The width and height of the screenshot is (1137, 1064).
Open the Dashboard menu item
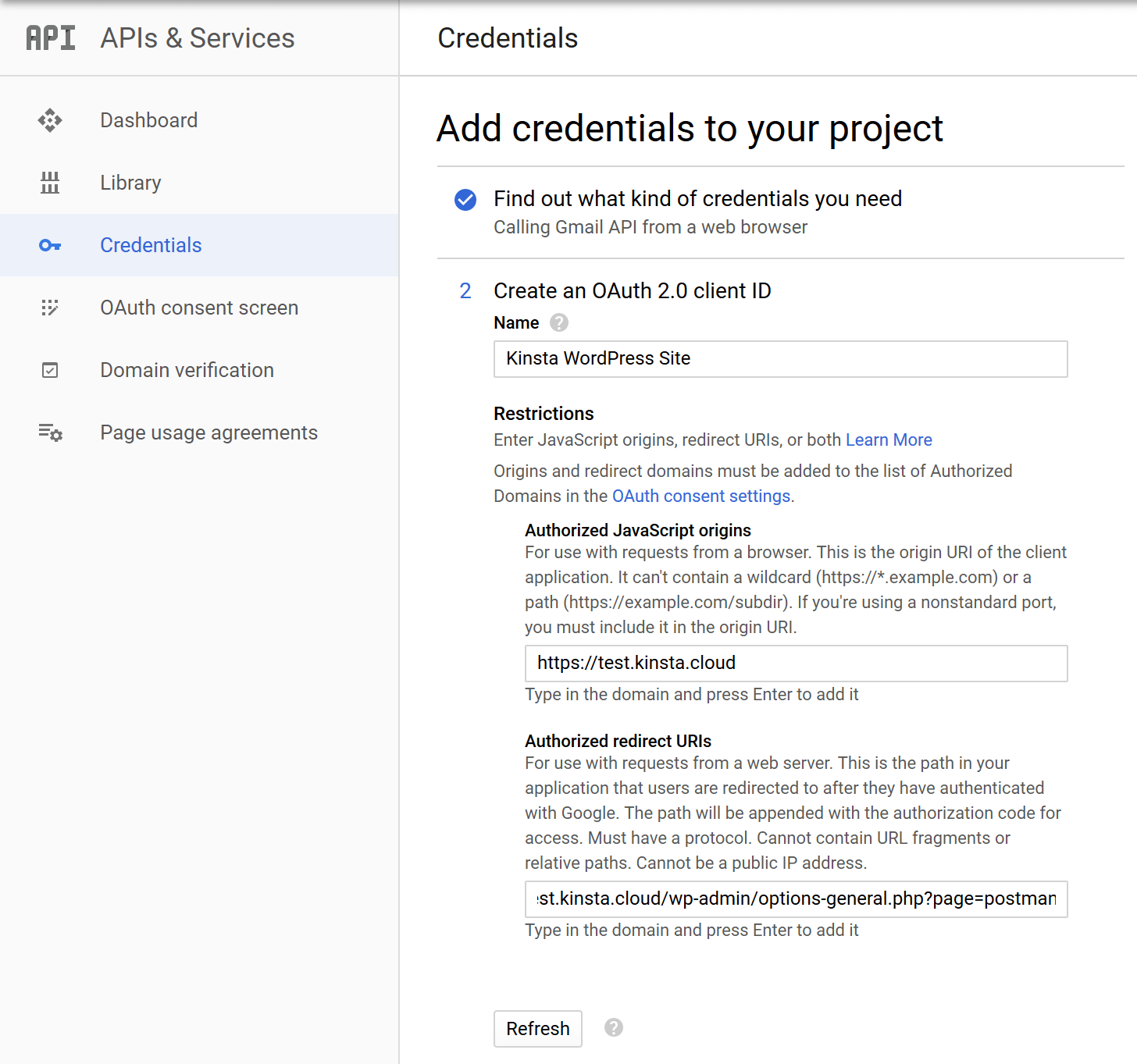[x=149, y=120]
